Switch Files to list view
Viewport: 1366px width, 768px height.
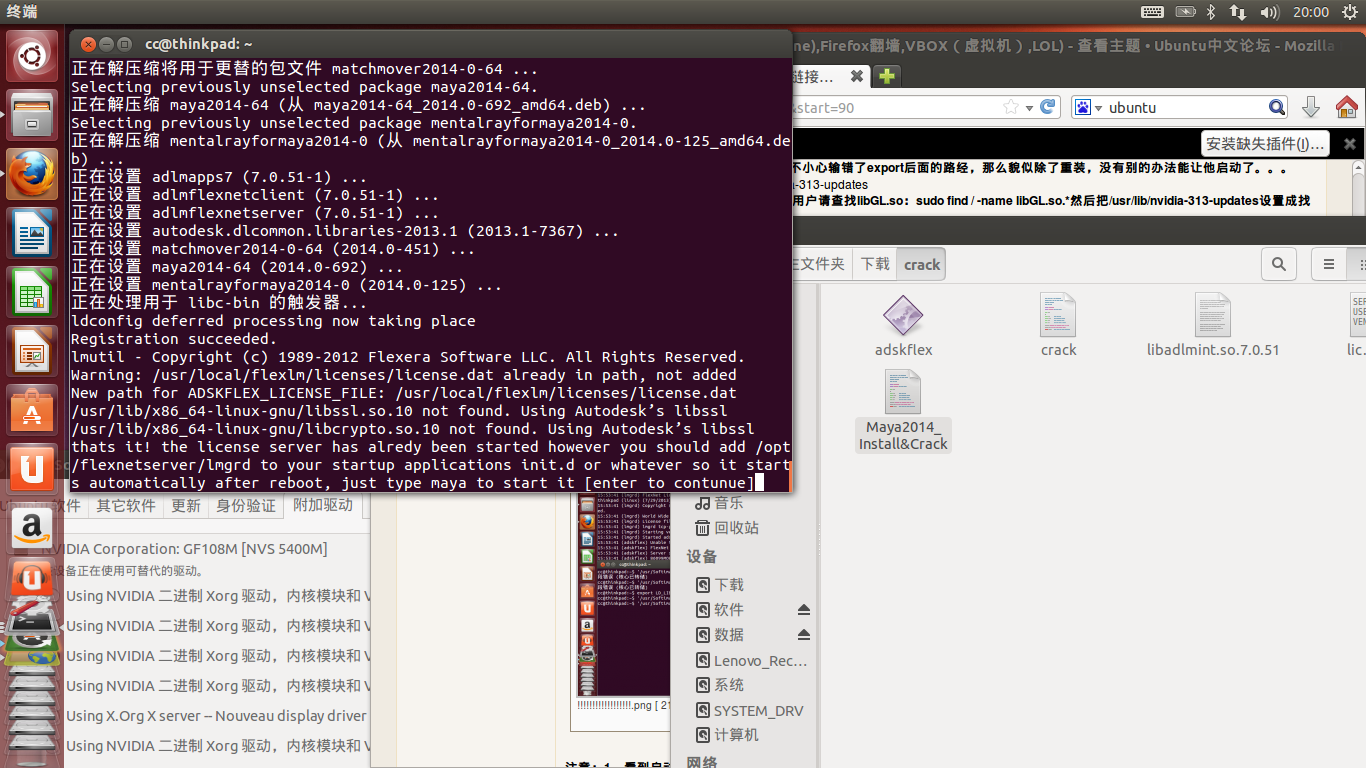tap(1329, 264)
